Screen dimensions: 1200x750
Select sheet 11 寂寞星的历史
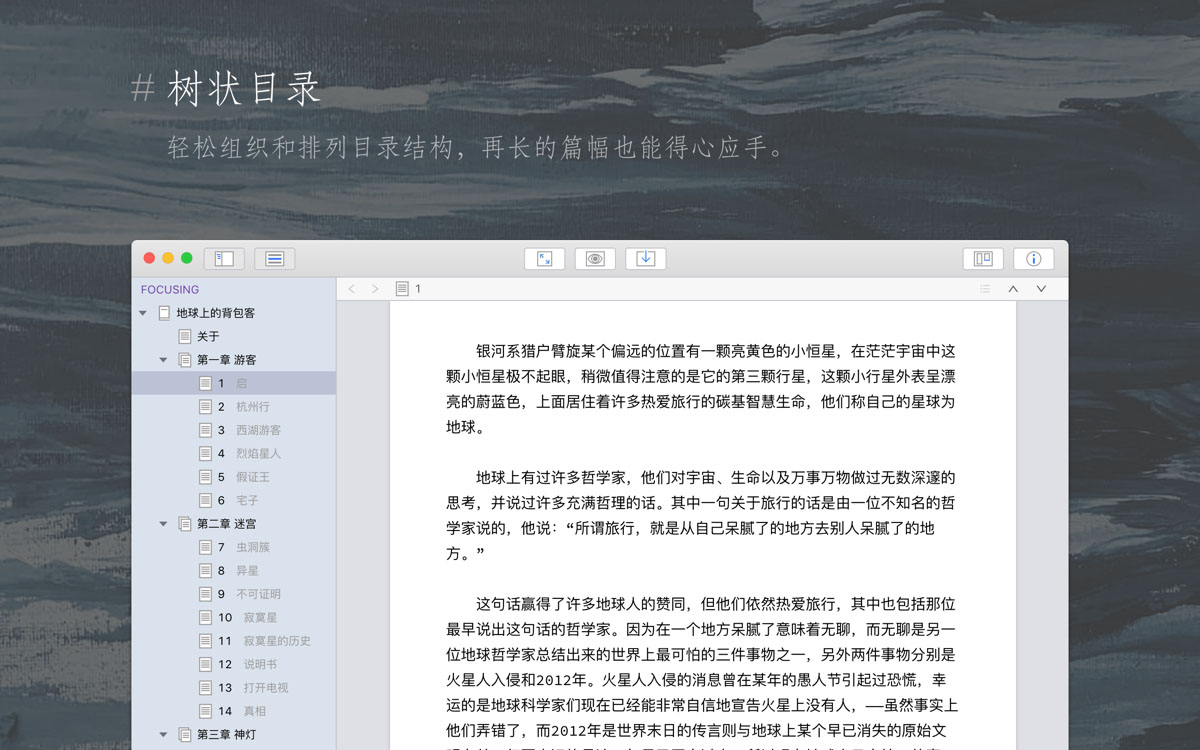click(234, 641)
